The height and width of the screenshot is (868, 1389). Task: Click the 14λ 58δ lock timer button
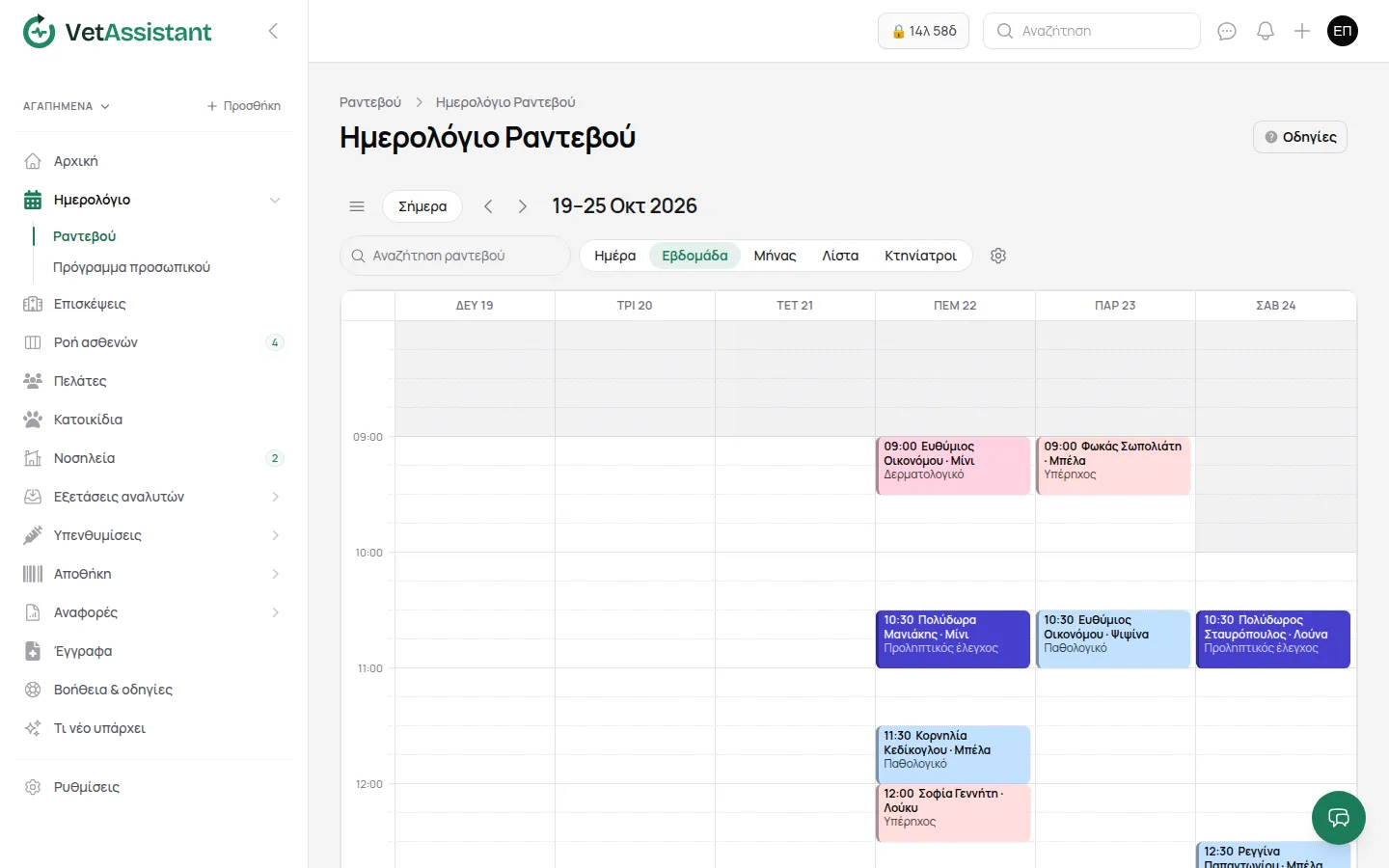[x=923, y=31]
